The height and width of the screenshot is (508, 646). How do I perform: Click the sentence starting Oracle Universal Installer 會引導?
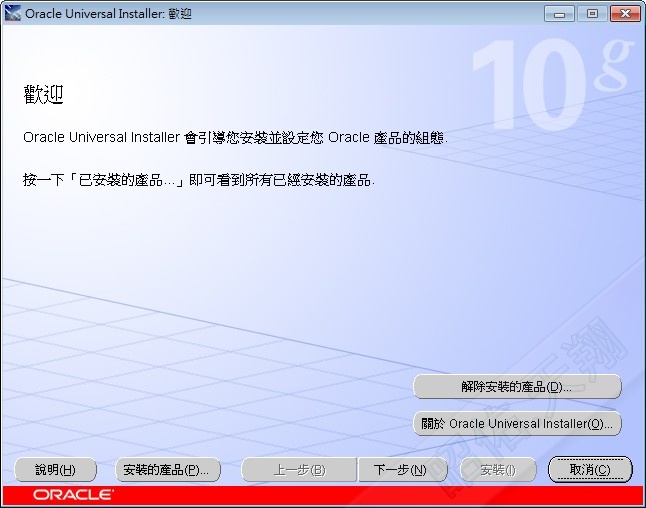pyautogui.click(x=235, y=137)
